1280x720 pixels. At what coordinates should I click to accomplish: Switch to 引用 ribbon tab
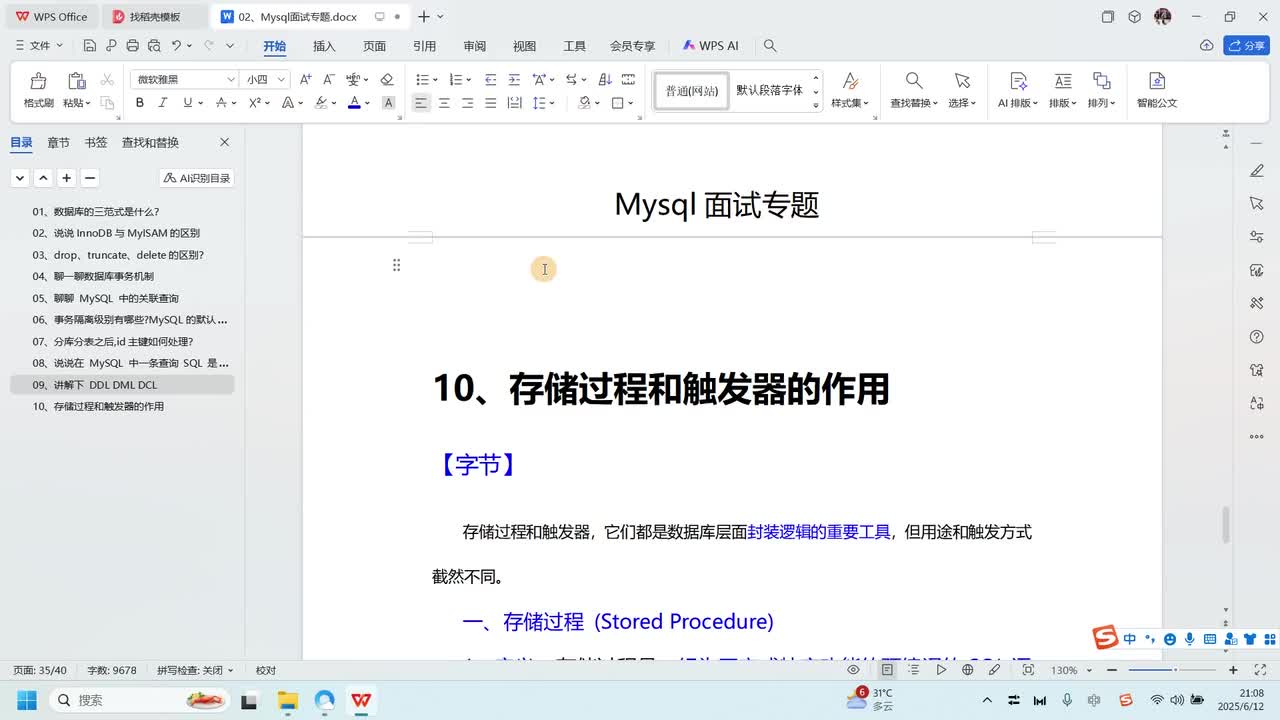click(424, 46)
